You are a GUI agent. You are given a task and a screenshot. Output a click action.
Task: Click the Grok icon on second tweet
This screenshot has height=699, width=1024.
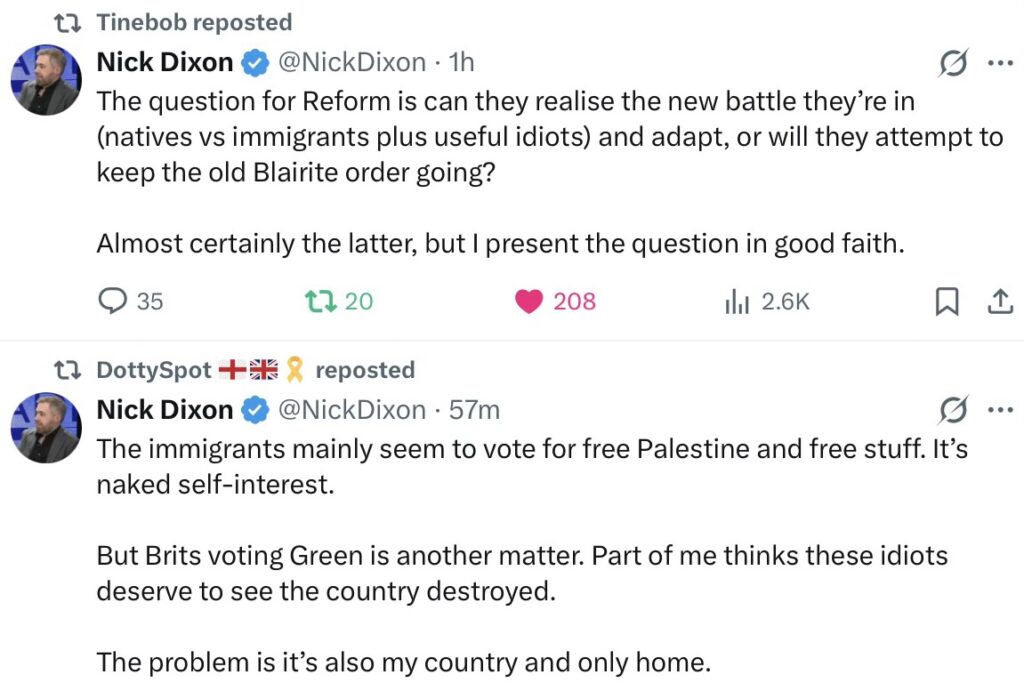(952, 410)
